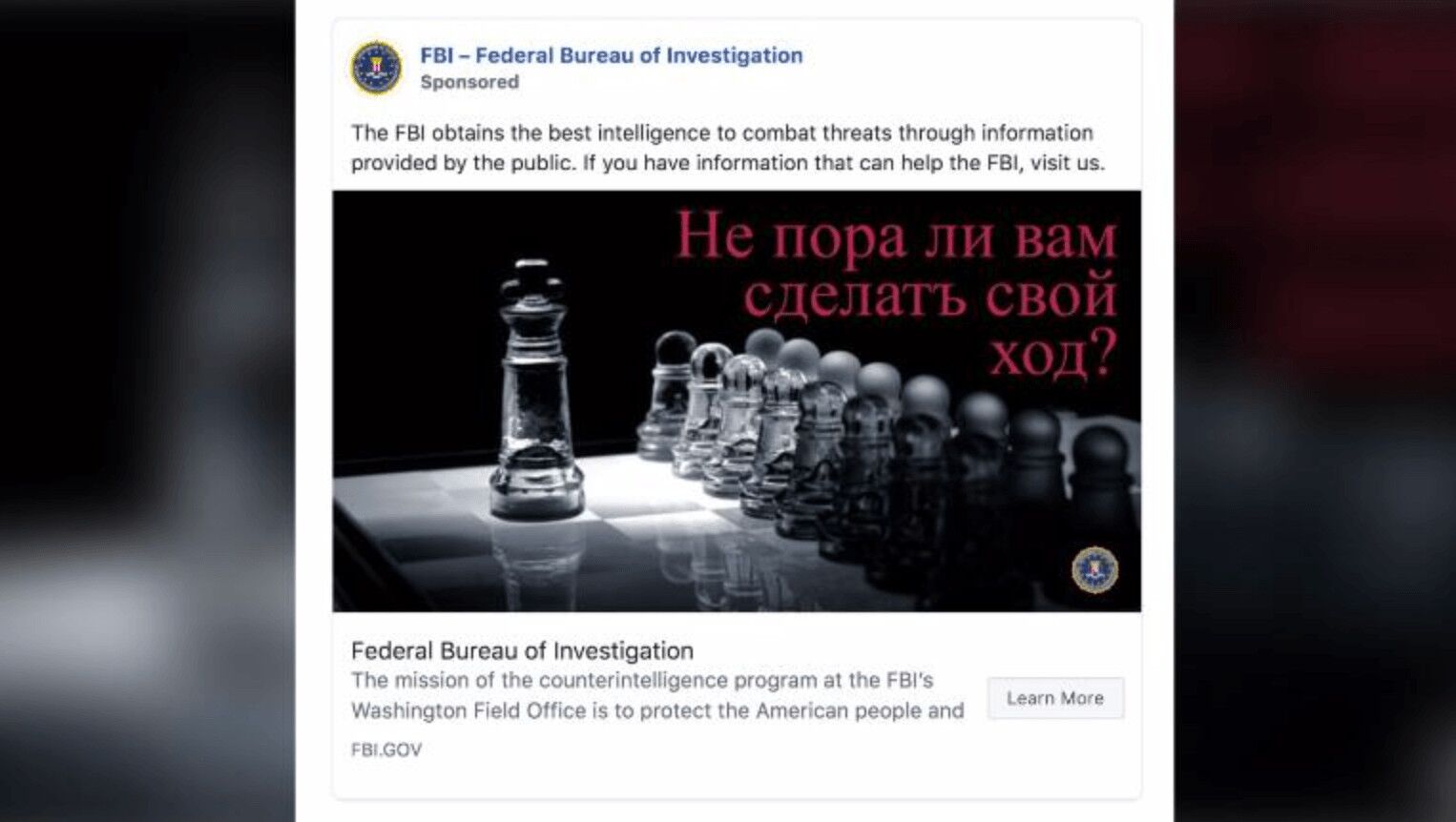The height and width of the screenshot is (822, 1456).
Task: Click the darkest black pawn at far right
Action: pyautogui.click(x=1102, y=496)
